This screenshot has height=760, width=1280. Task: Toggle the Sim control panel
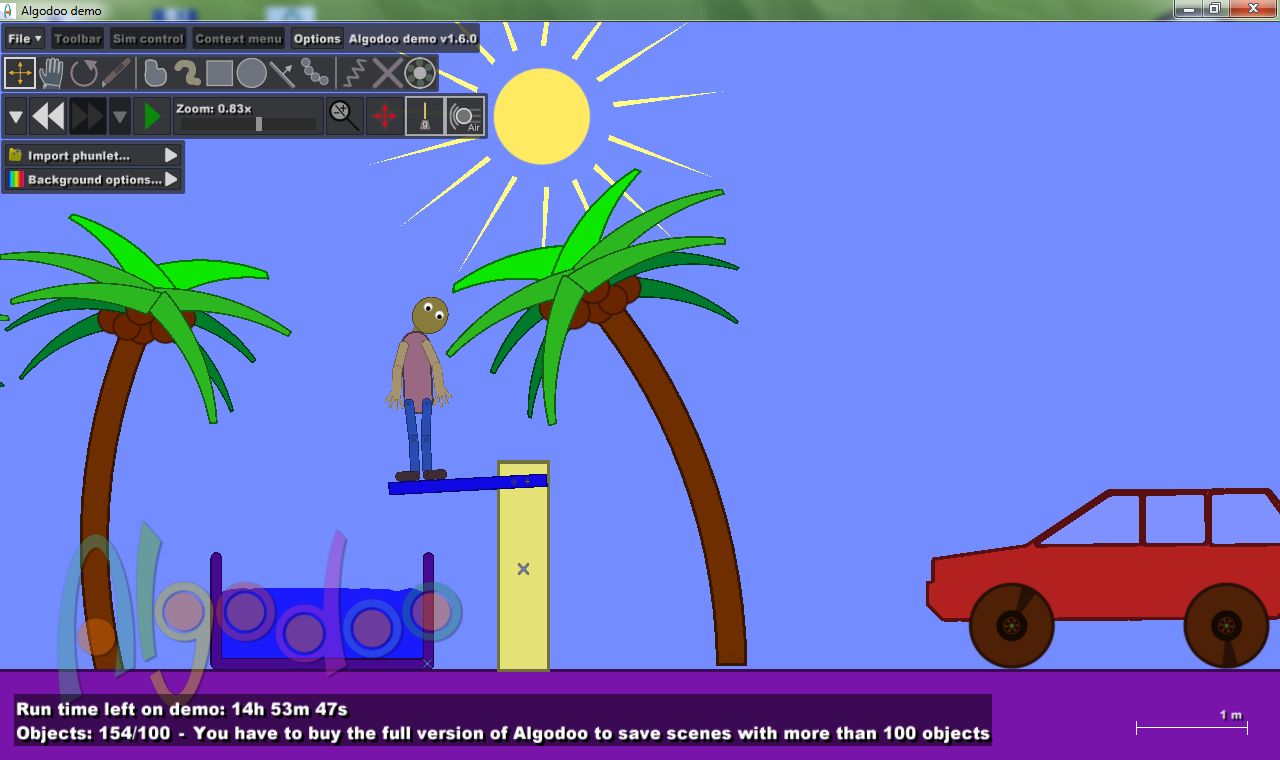point(148,39)
